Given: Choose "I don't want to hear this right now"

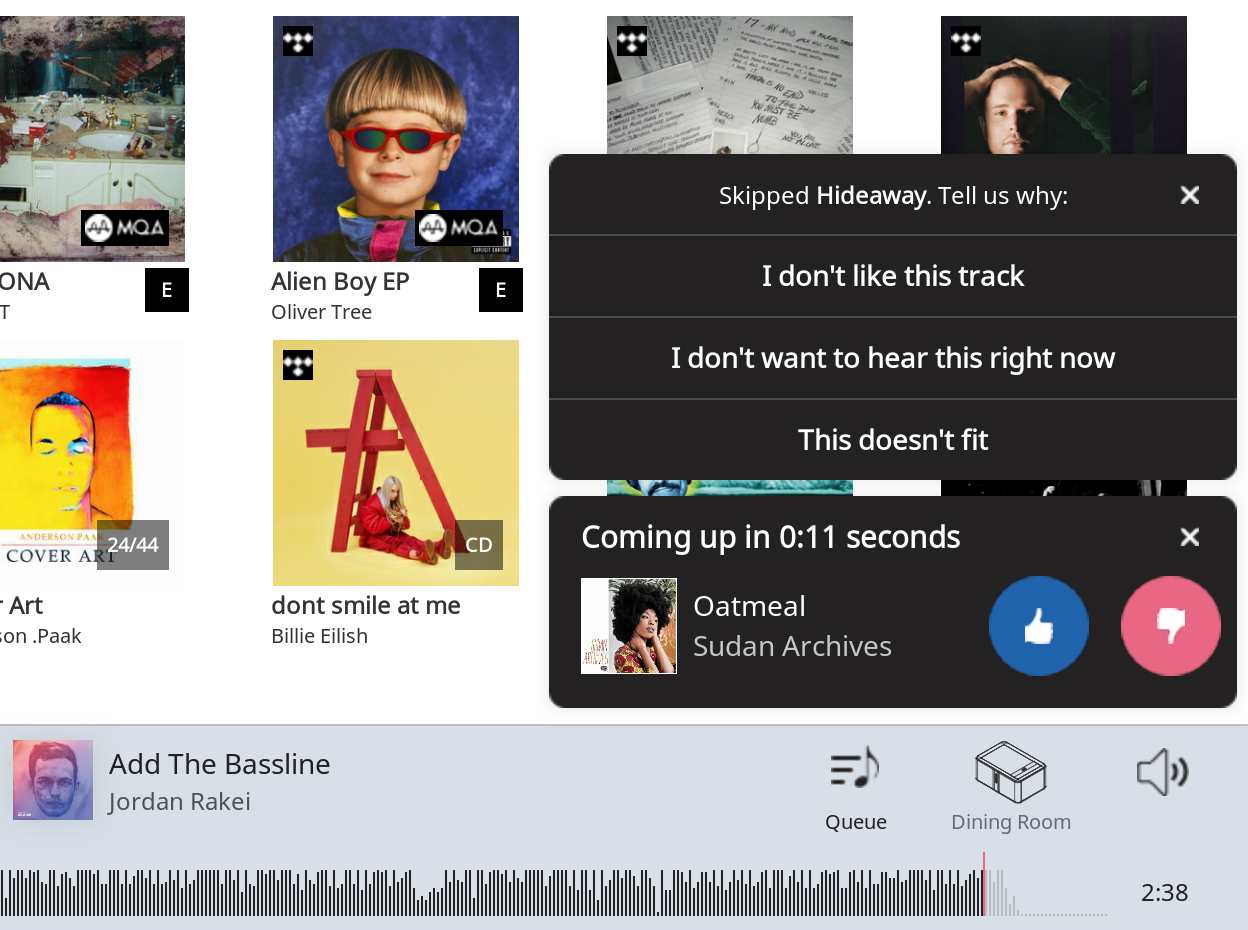Looking at the screenshot, I should tap(893, 358).
